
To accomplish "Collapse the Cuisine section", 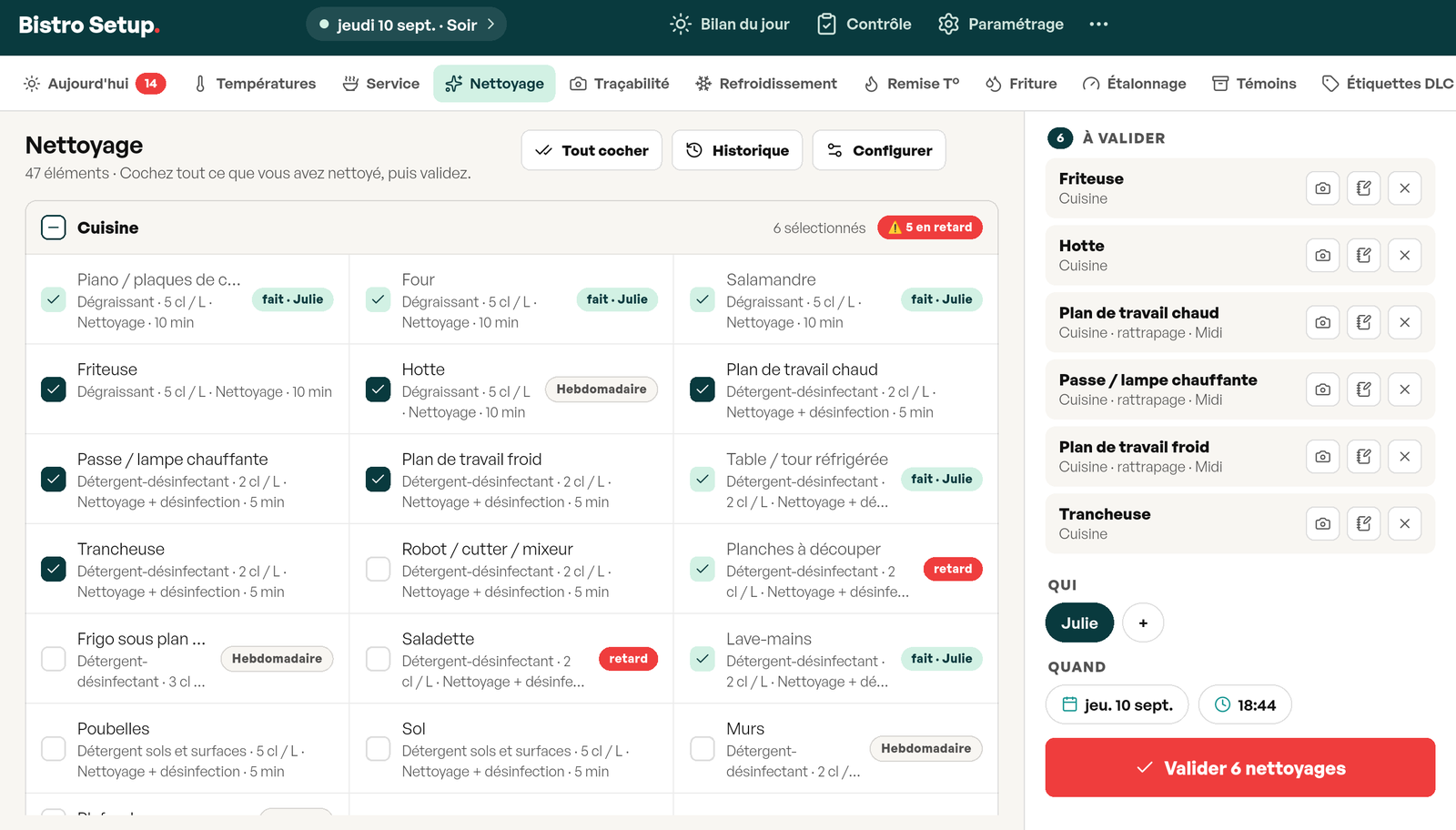I will tap(54, 228).
